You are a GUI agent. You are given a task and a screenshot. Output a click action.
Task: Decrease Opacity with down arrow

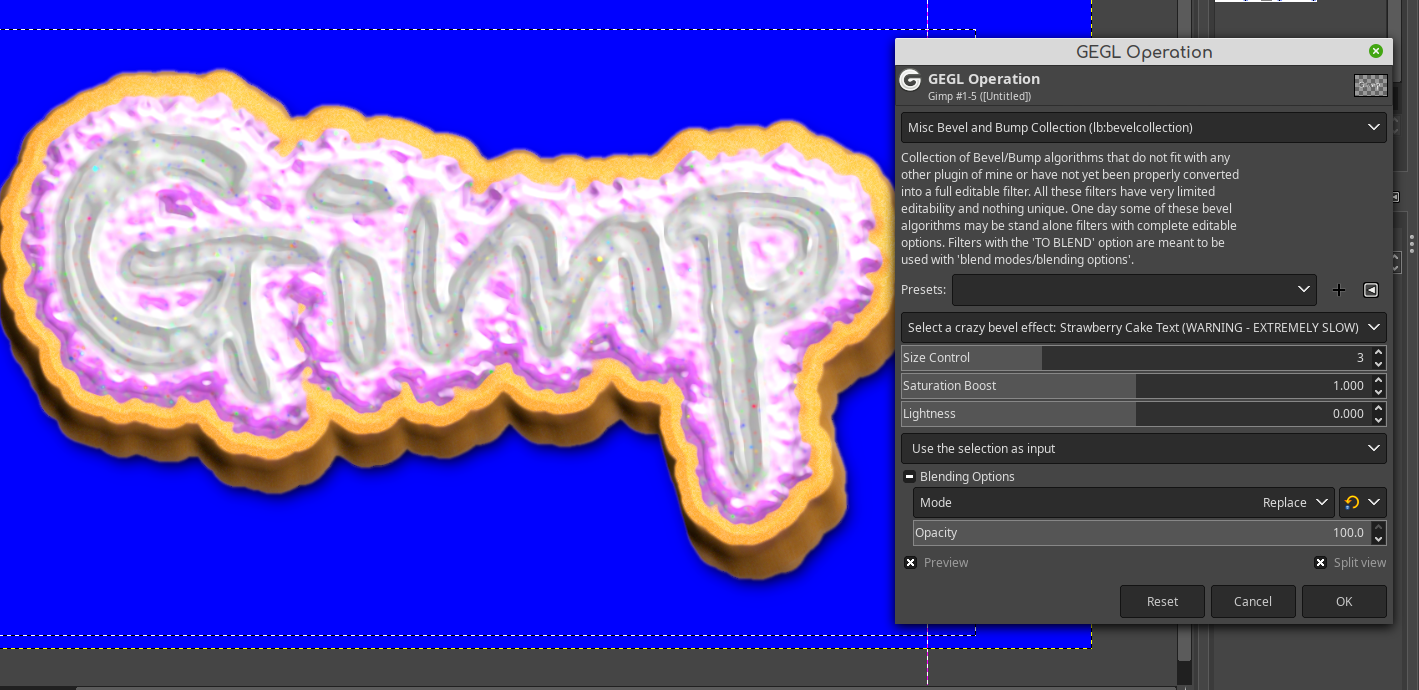pos(1379,539)
